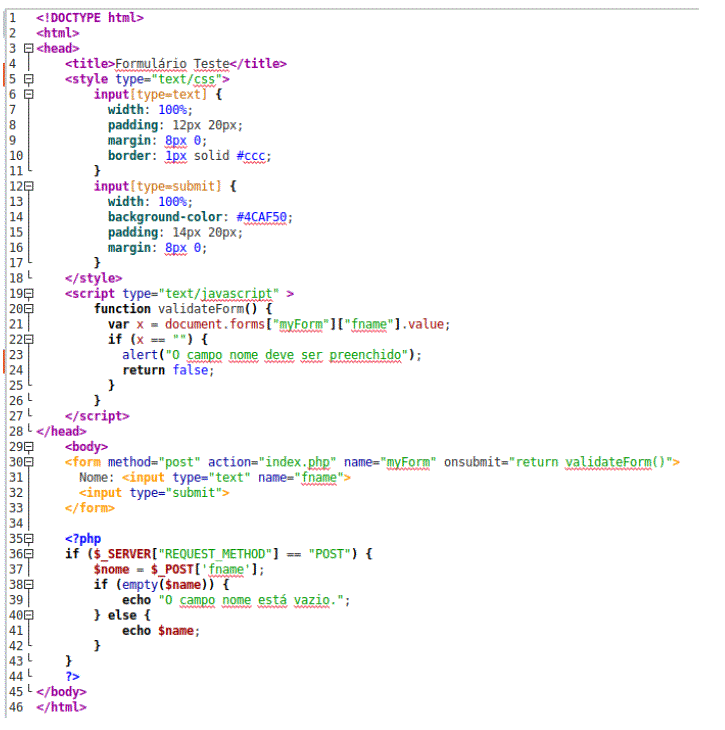This screenshot has height=730, width=725.
Task: Fold the input[type=submit] rule on line 12
Action: coord(28,186)
